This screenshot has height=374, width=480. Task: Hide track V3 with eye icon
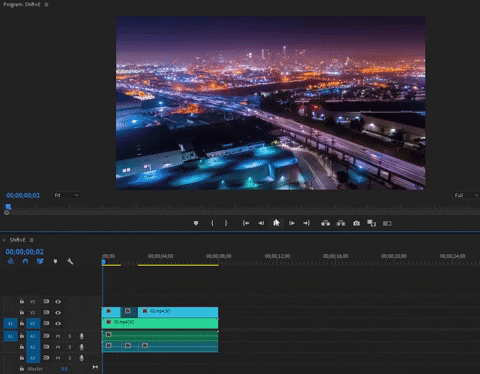click(58, 302)
